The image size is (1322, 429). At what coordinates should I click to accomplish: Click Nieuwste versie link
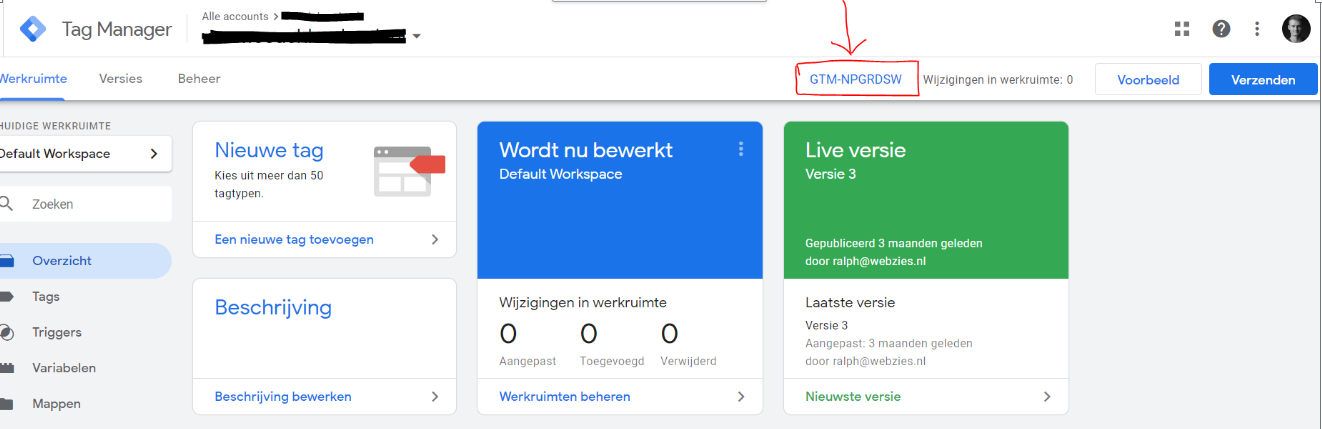coord(853,396)
